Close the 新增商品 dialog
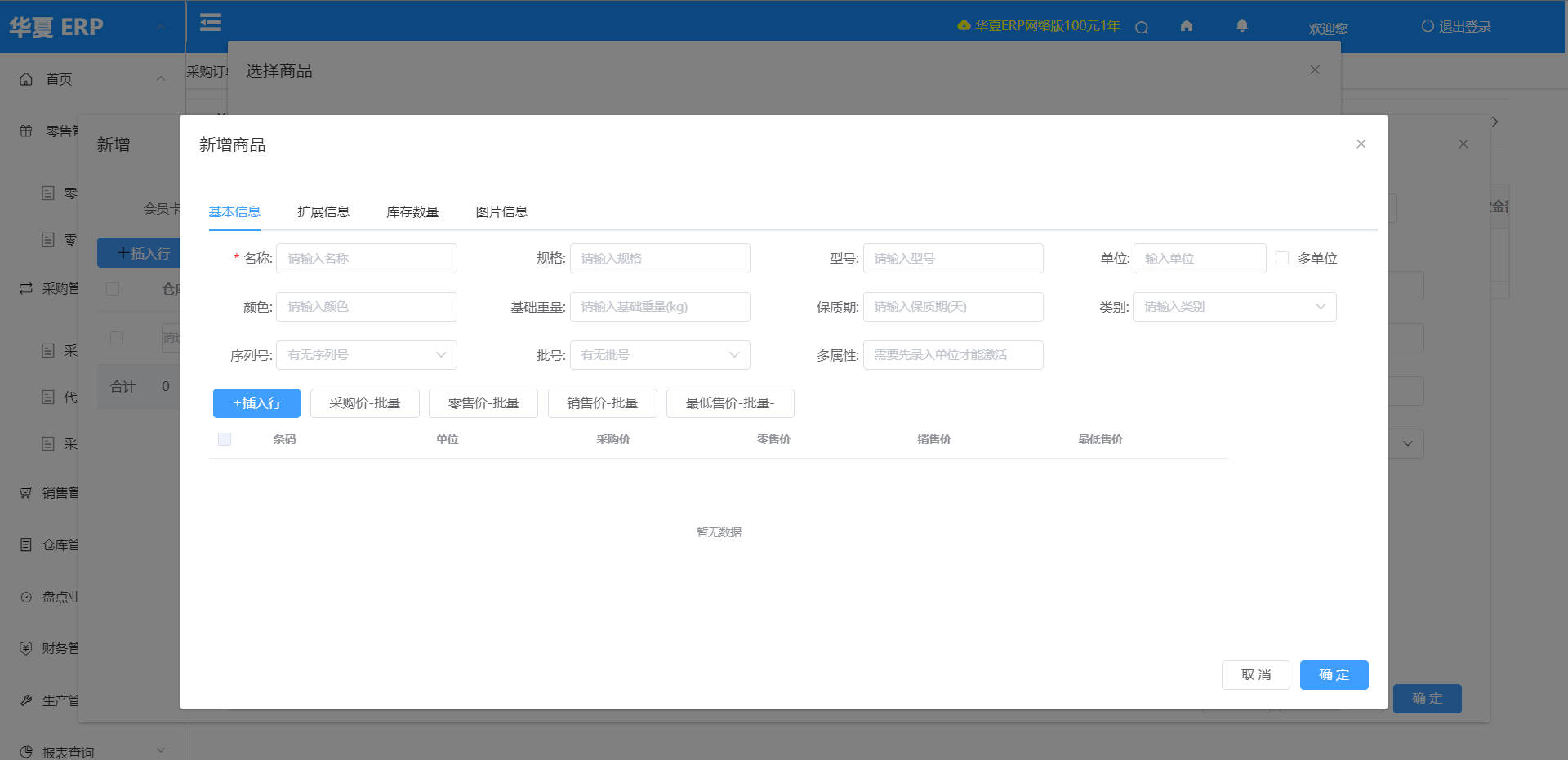 (x=1361, y=144)
